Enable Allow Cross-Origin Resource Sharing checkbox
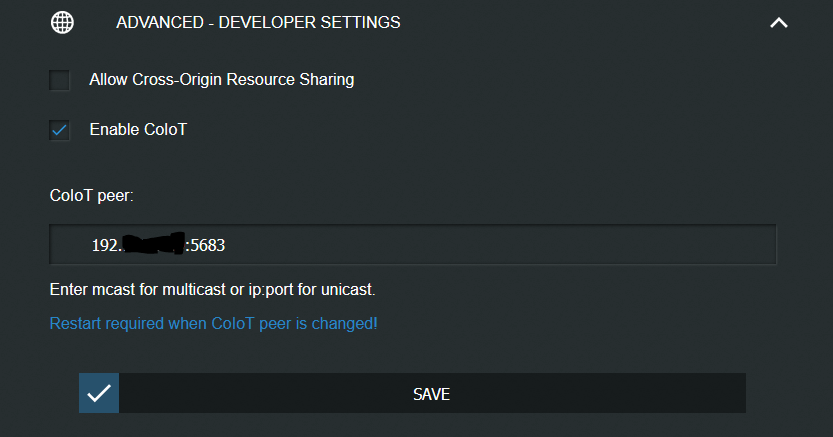The height and width of the screenshot is (437, 833). (x=60, y=80)
